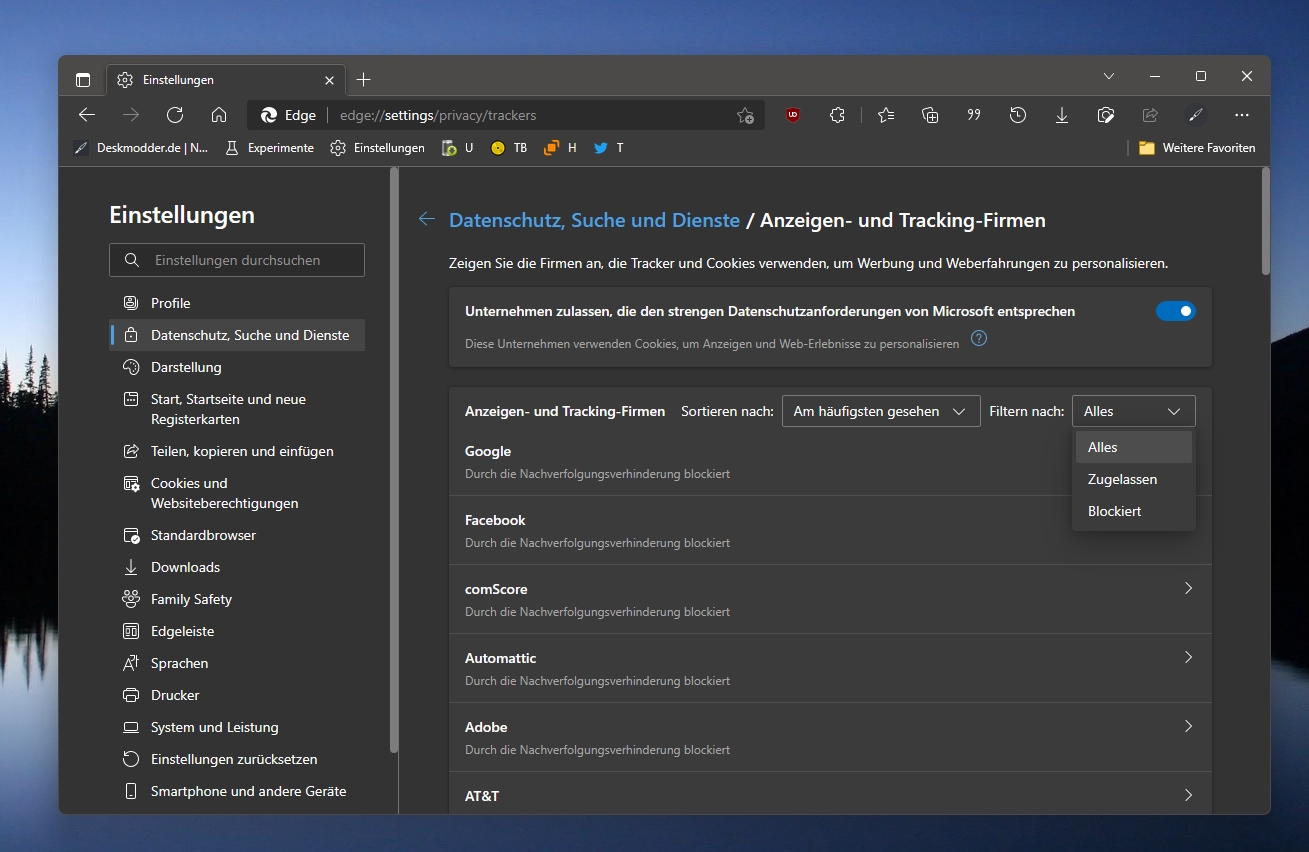The image size is (1309, 852).
Task: Open Sprachen settings section
Action: point(237,663)
